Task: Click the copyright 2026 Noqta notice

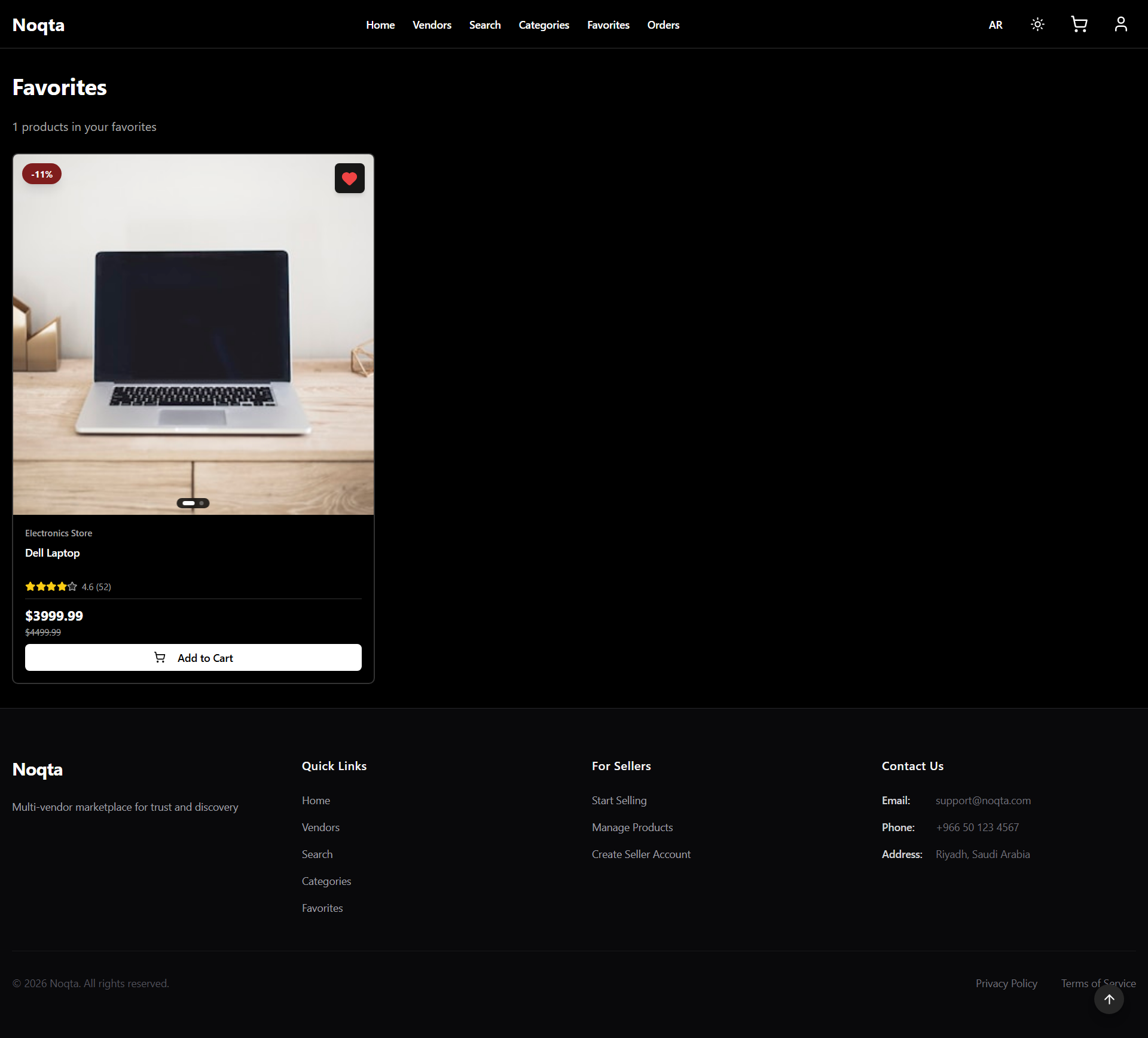Action: coord(91,984)
